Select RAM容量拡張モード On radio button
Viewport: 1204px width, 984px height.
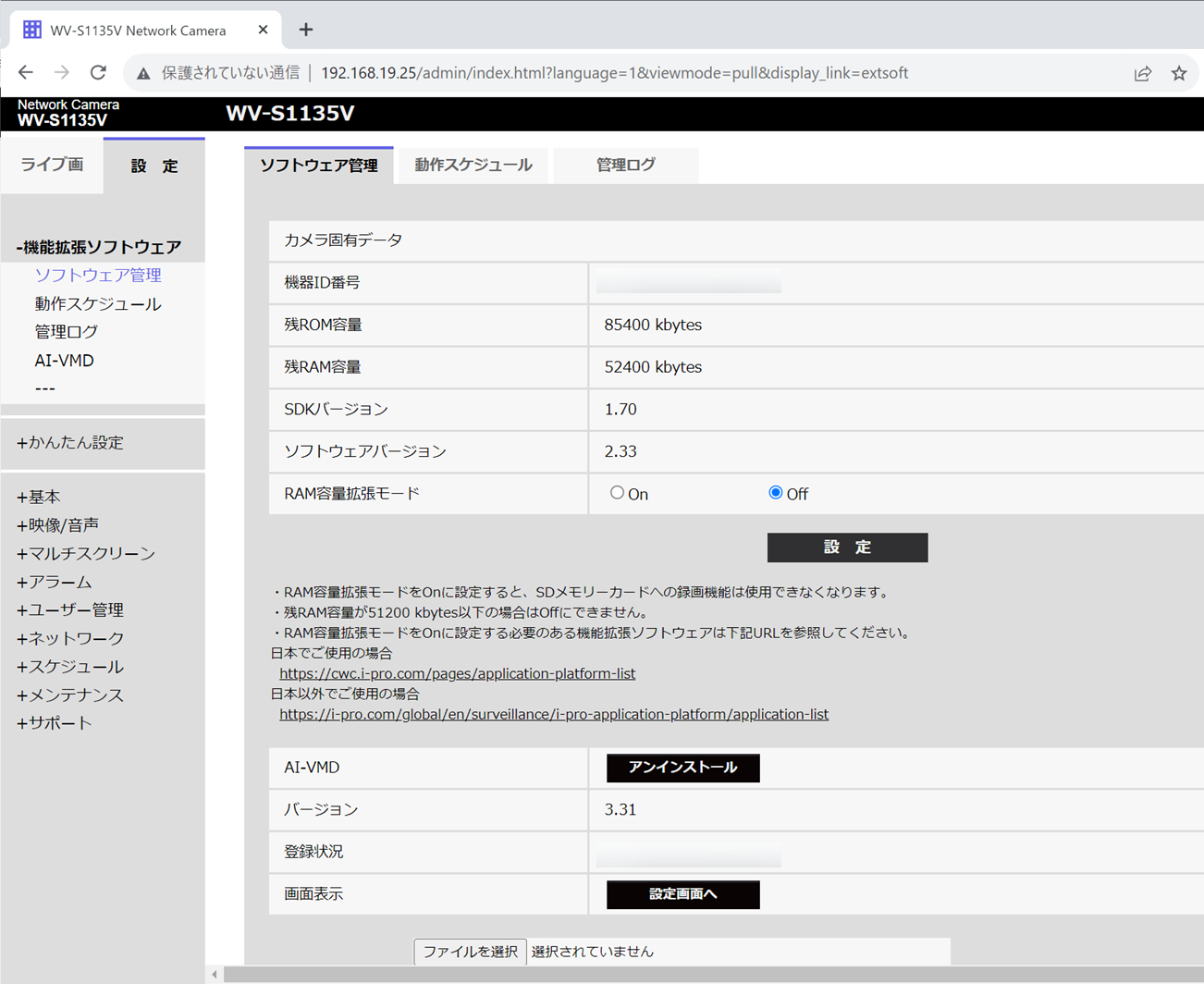(617, 493)
